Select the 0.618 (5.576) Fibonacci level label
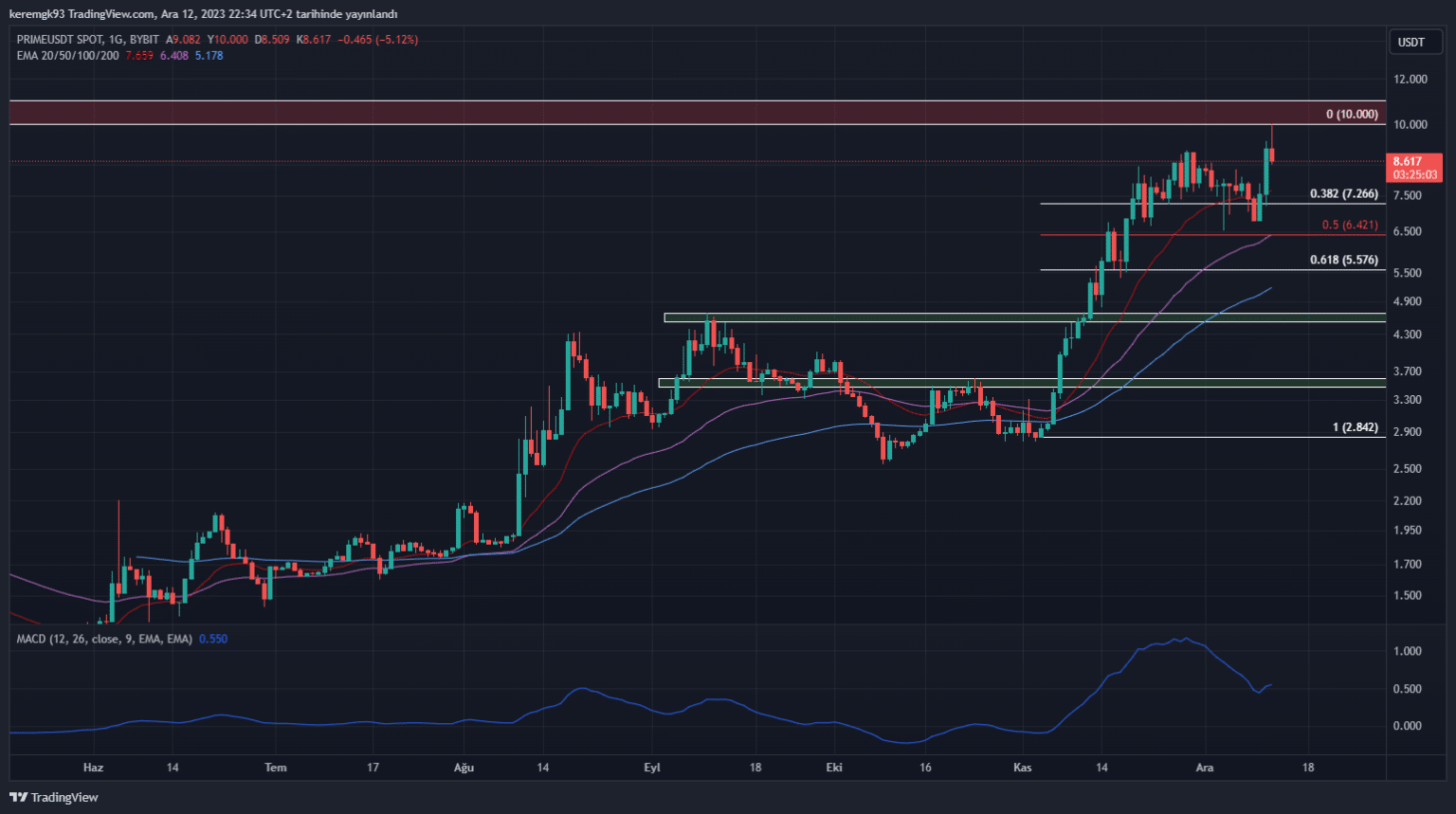1456x814 pixels. [1343, 260]
